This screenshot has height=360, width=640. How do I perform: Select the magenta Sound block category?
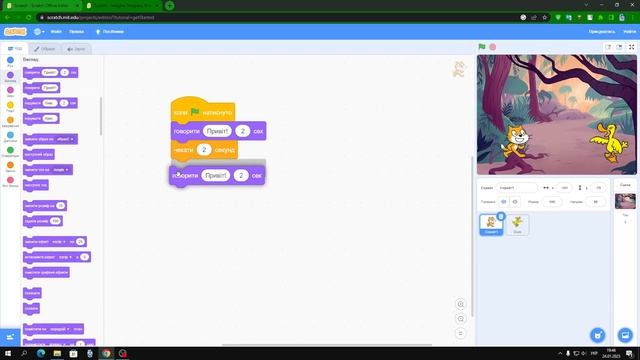coord(10,92)
